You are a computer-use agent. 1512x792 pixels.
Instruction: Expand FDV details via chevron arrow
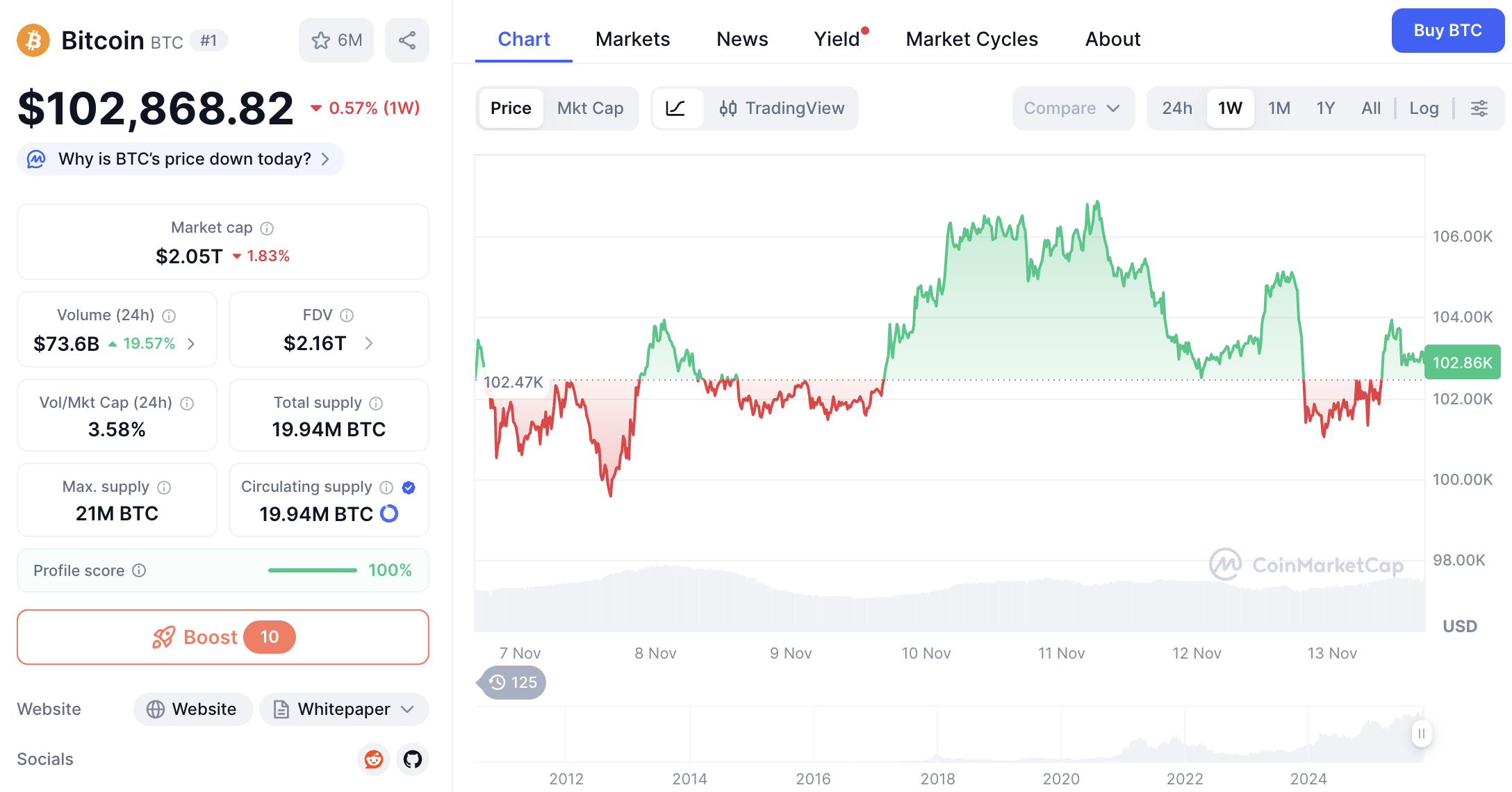coord(369,343)
